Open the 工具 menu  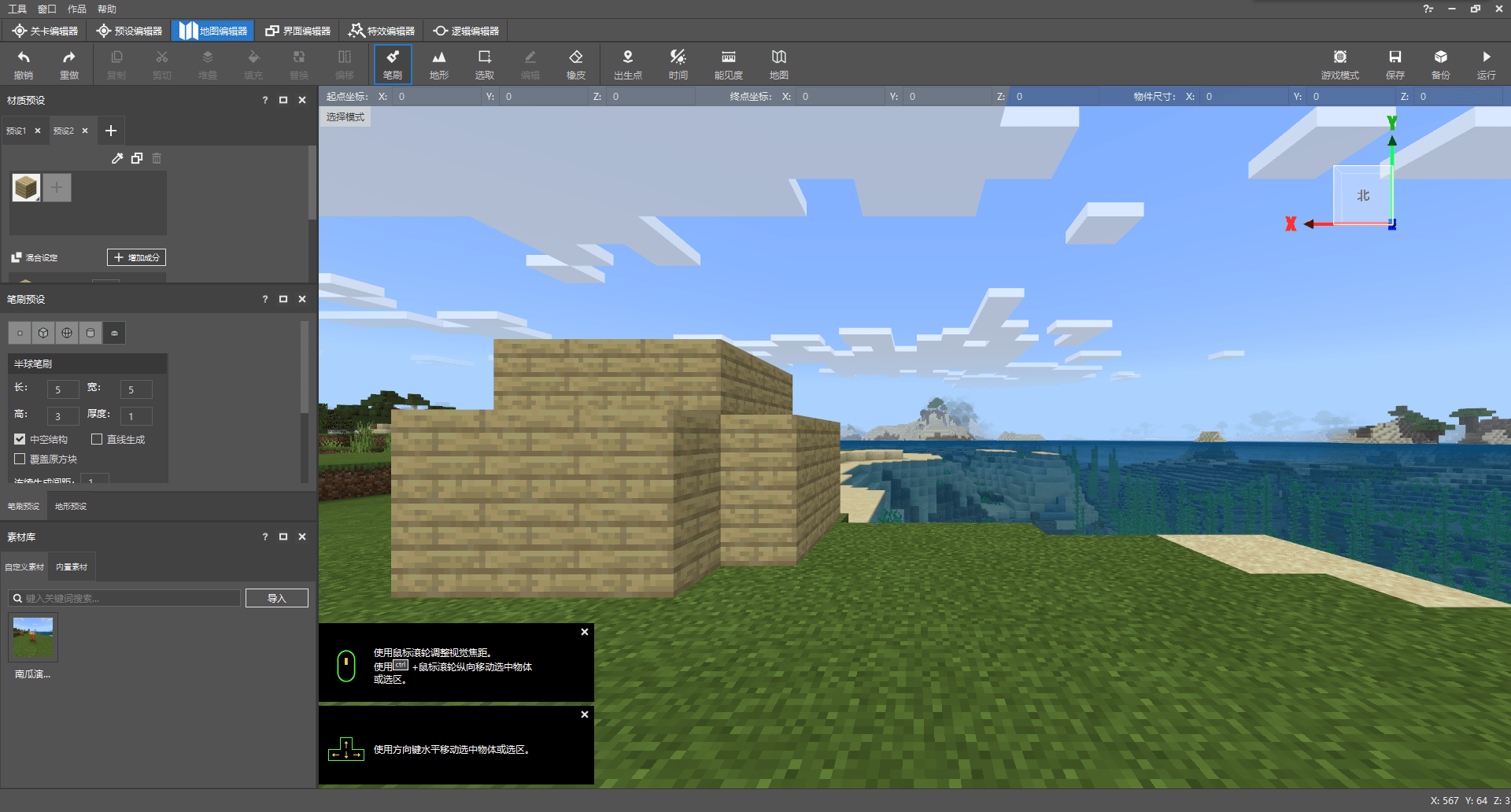click(x=17, y=9)
